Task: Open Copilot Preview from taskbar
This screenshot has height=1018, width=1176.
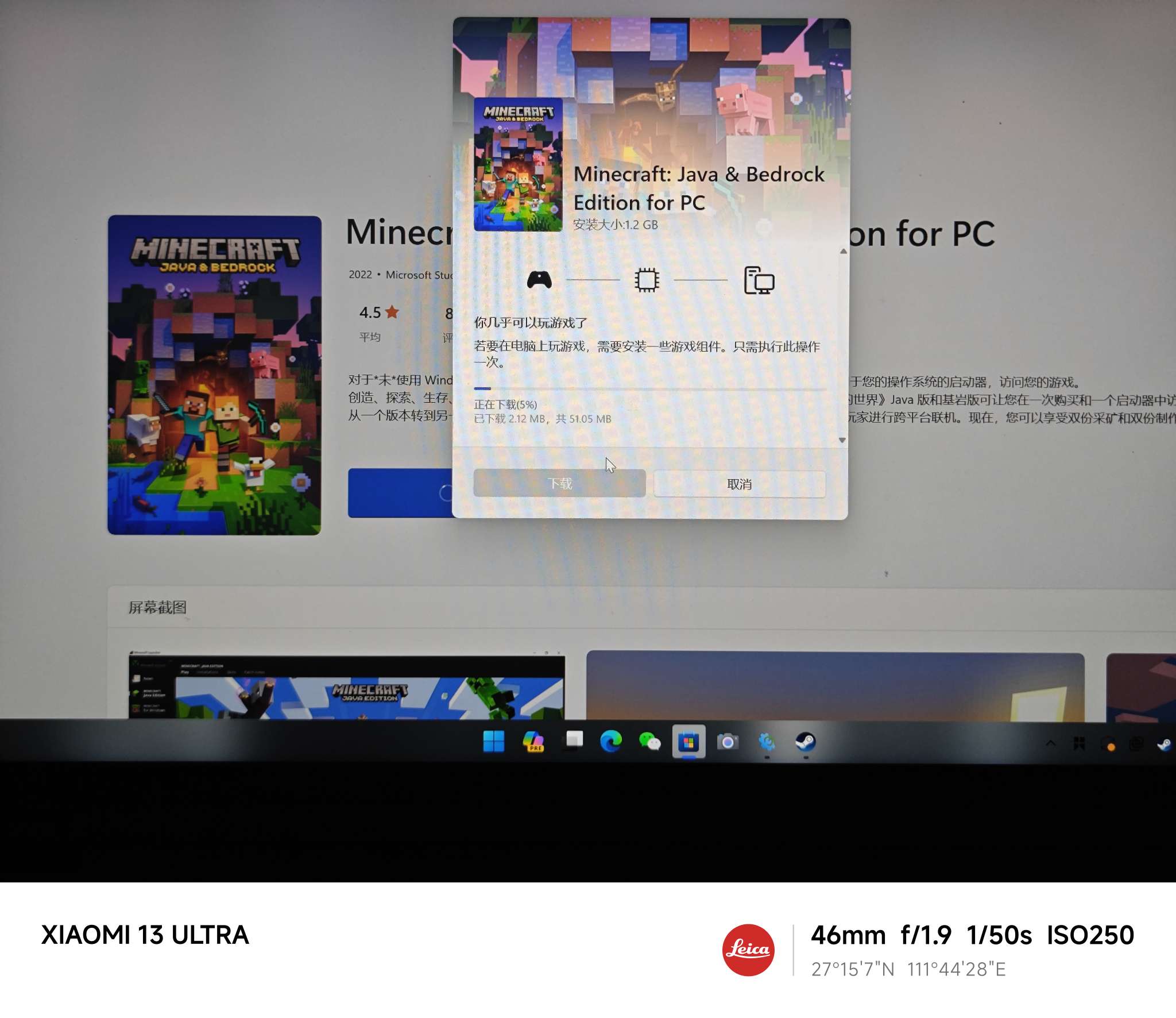Action: pyautogui.click(x=533, y=741)
